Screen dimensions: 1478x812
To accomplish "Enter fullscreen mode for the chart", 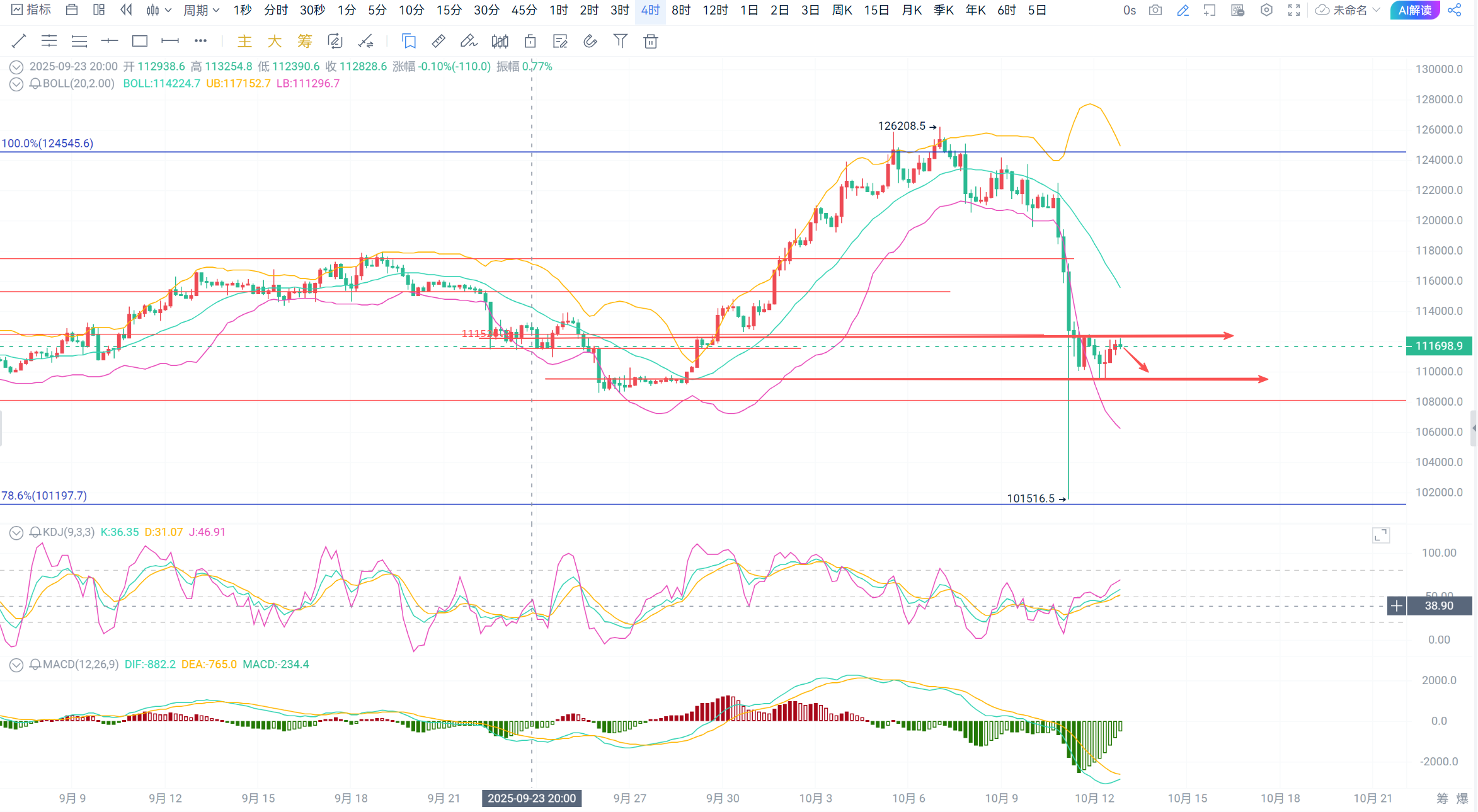I will pyautogui.click(x=1294, y=10).
